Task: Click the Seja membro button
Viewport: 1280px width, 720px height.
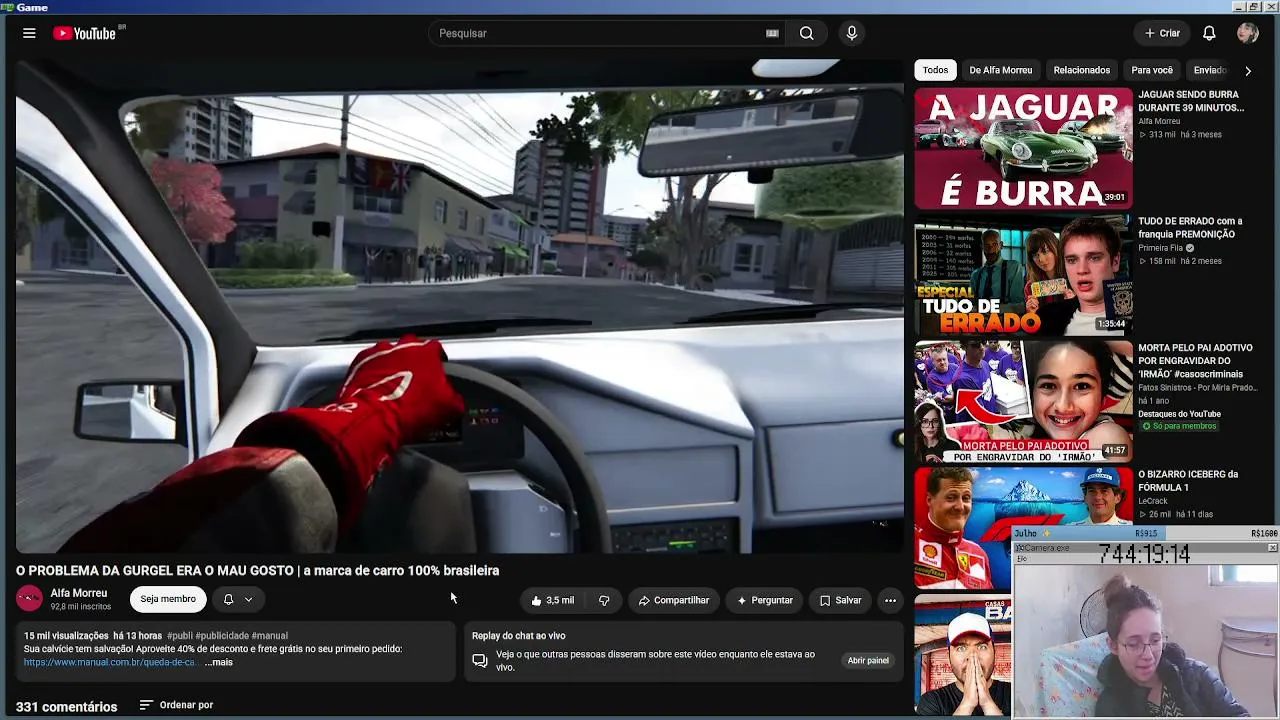Action: click(x=168, y=599)
